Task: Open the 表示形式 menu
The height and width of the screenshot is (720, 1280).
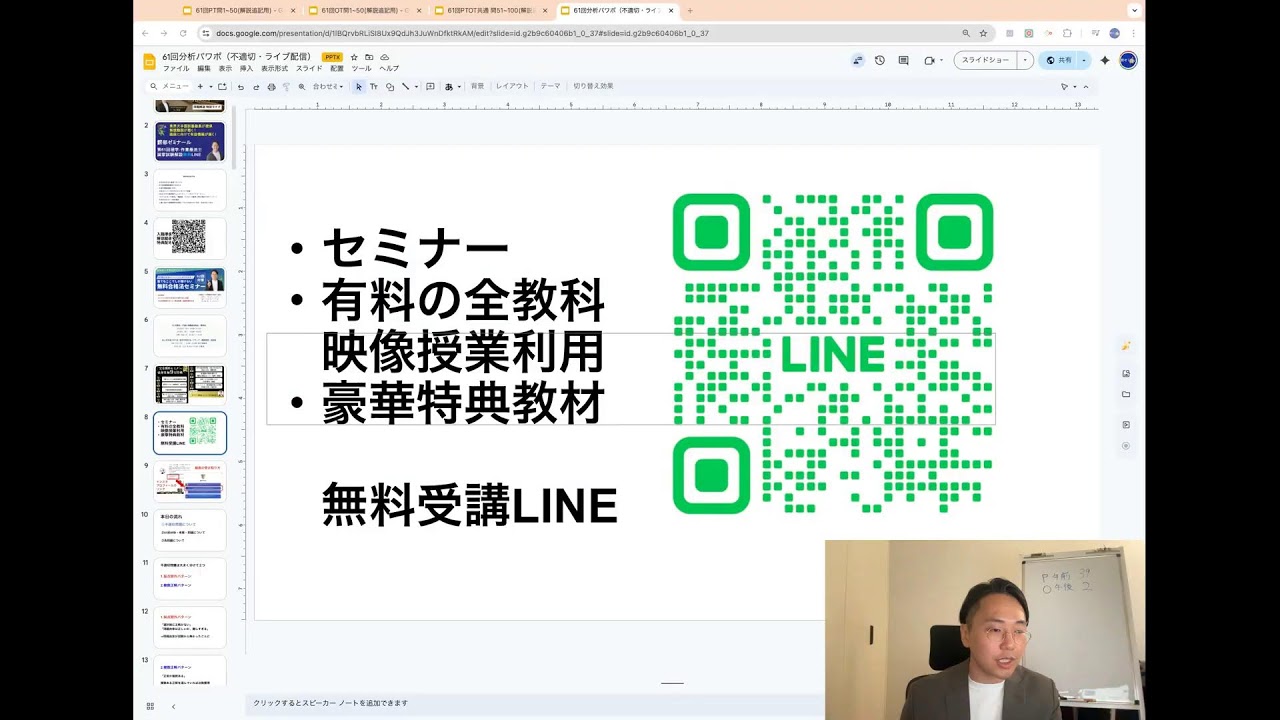Action: click(x=275, y=69)
